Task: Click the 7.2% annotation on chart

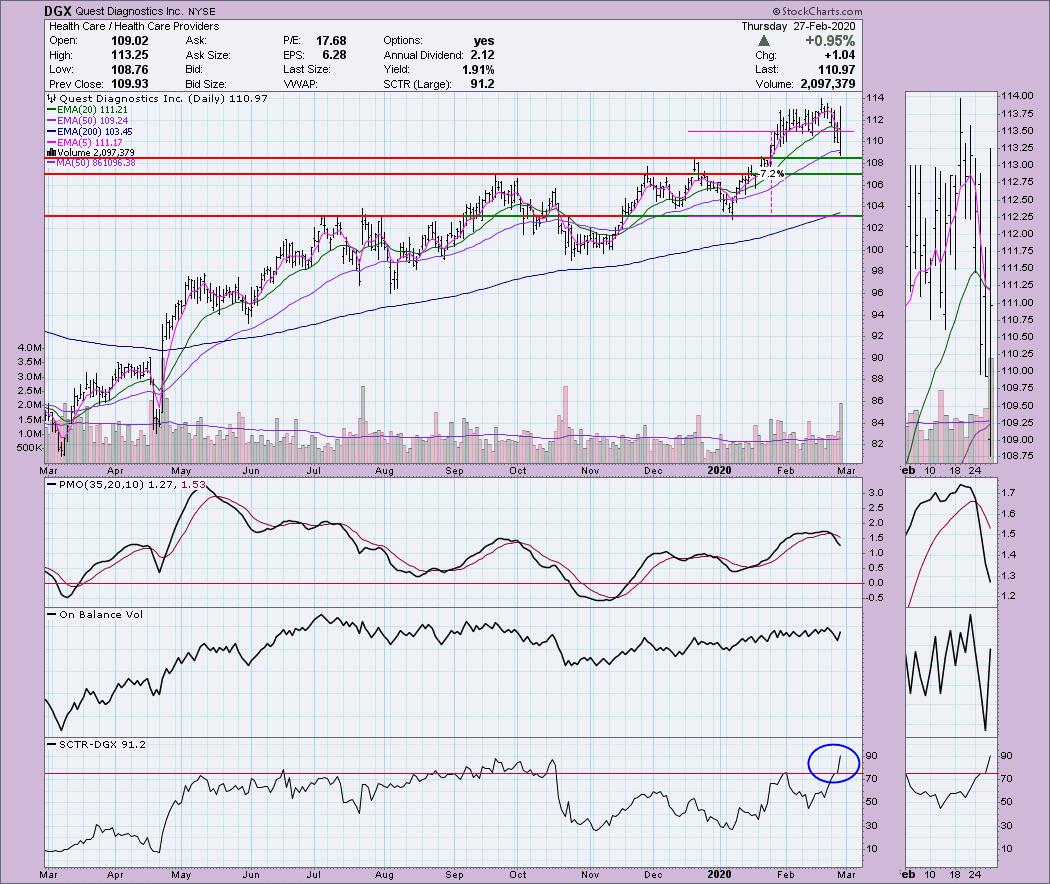Action: [x=771, y=173]
